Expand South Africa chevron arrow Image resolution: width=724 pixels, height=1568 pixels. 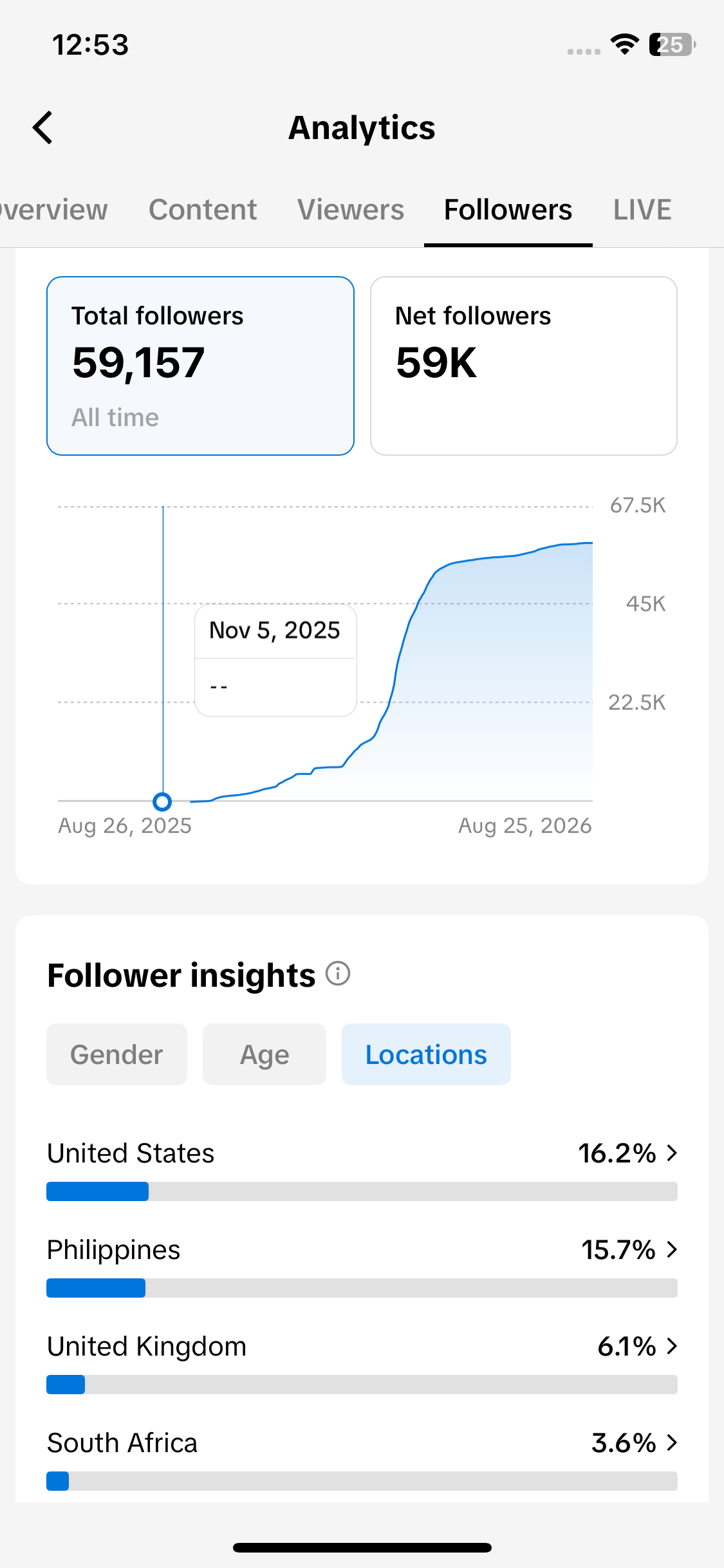pyautogui.click(x=672, y=1442)
